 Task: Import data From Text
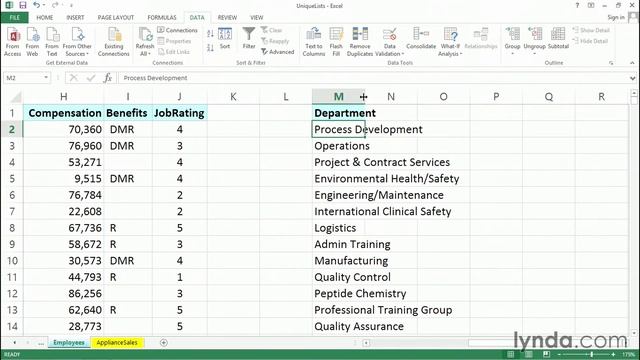[x=52, y=42]
